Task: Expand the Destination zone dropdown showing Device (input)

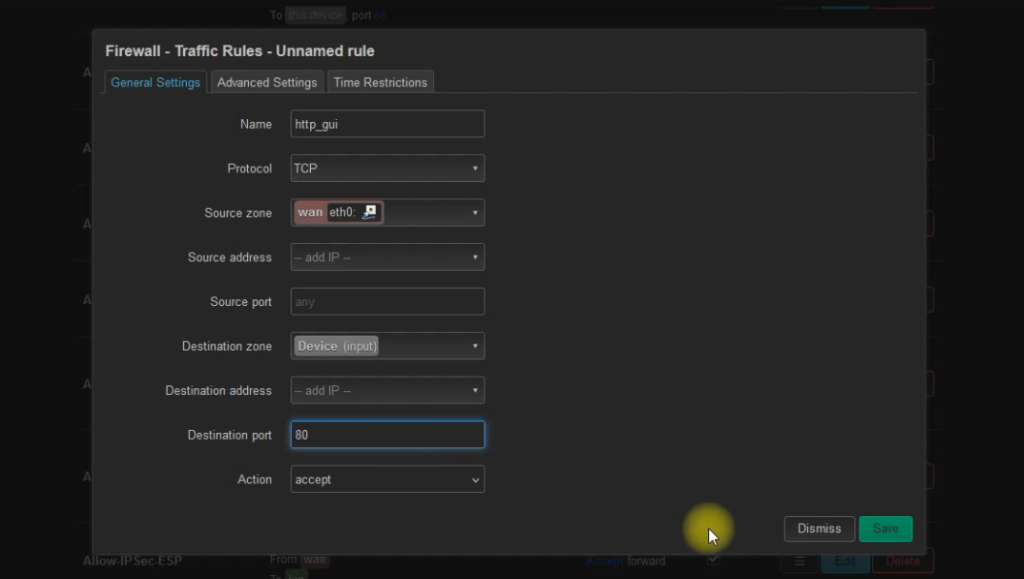Action: point(476,345)
